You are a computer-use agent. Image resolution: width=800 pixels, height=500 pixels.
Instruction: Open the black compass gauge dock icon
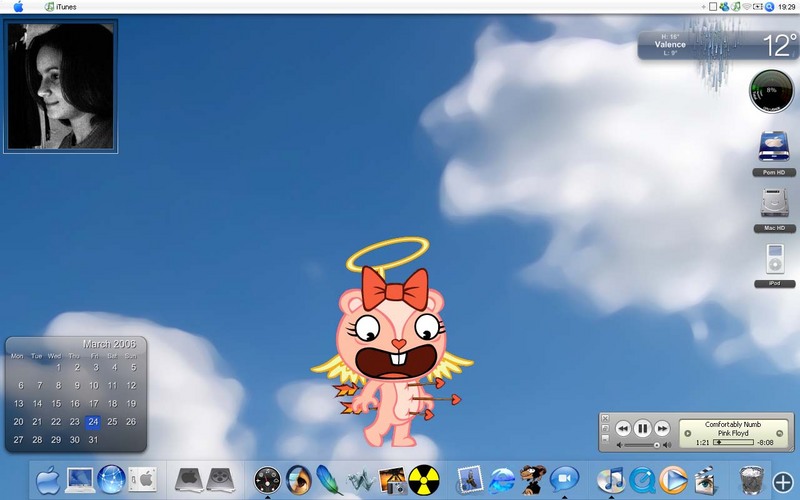pyautogui.click(x=267, y=480)
